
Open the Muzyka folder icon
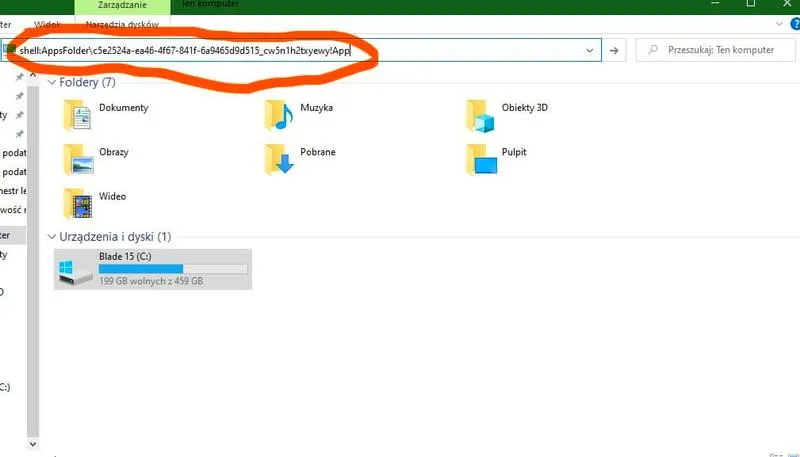coord(279,115)
